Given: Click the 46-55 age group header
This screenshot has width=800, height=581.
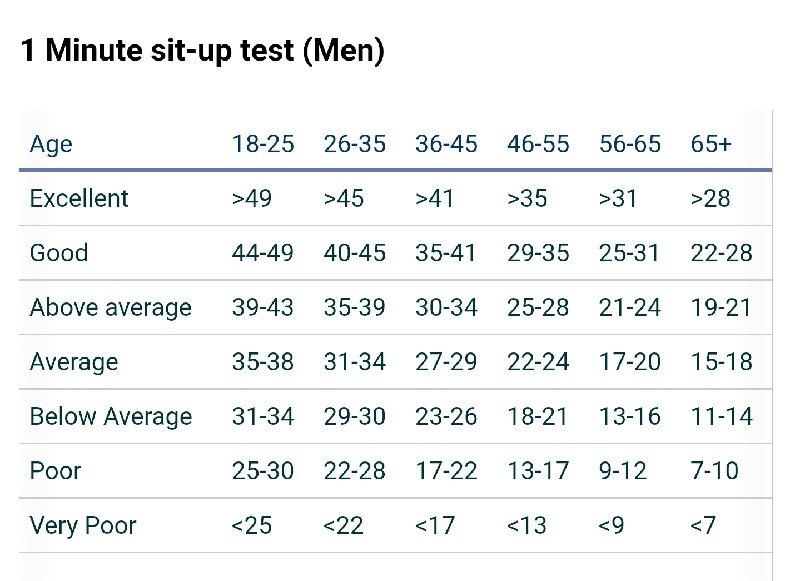Looking at the screenshot, I should [x=538, y=144].
